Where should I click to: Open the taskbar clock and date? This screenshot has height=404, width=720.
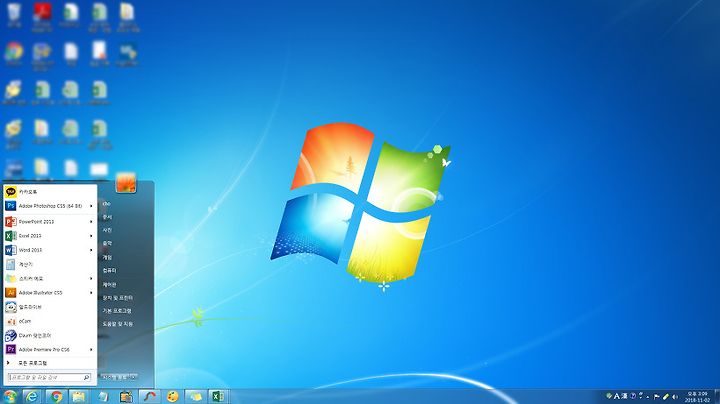click(697, 397)
